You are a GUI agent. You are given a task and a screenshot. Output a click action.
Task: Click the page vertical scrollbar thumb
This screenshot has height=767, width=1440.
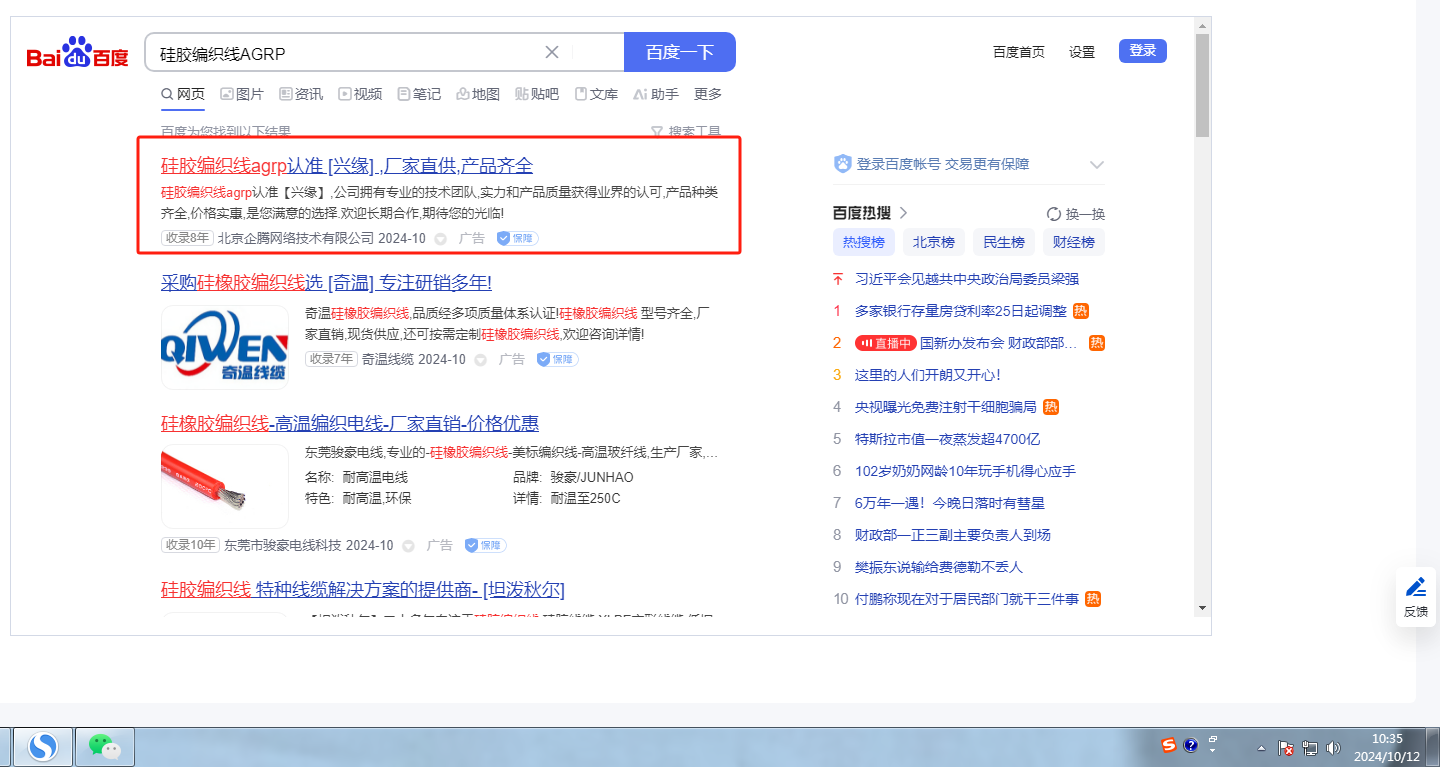click(1202, 85)
